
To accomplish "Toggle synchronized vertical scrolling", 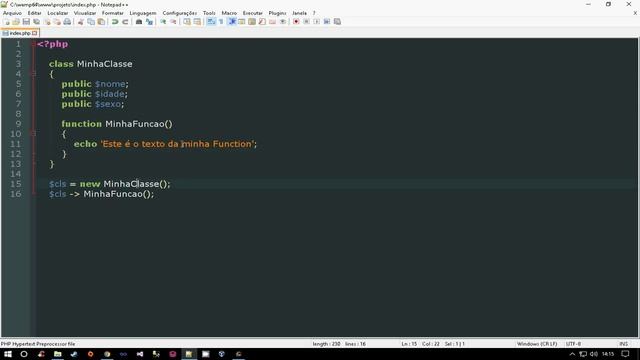I will (187, 22).
